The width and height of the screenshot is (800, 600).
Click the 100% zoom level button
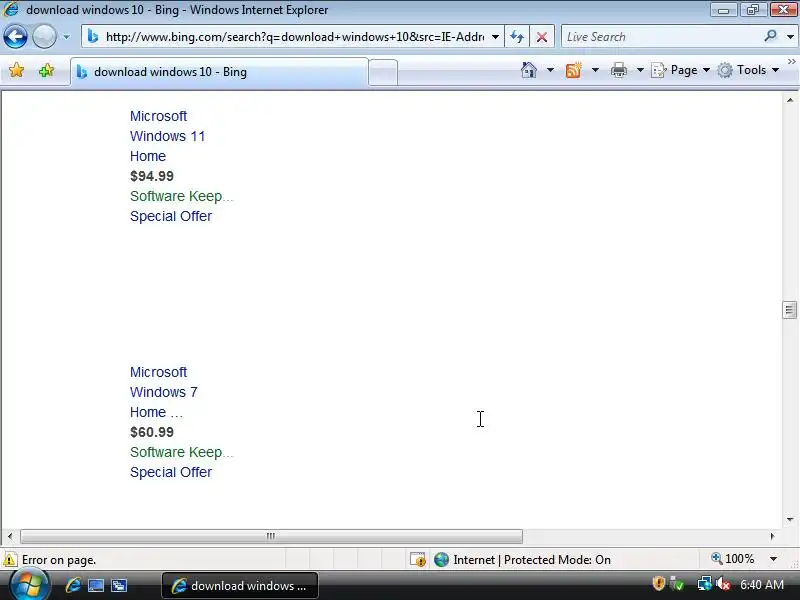click(733, 559)
